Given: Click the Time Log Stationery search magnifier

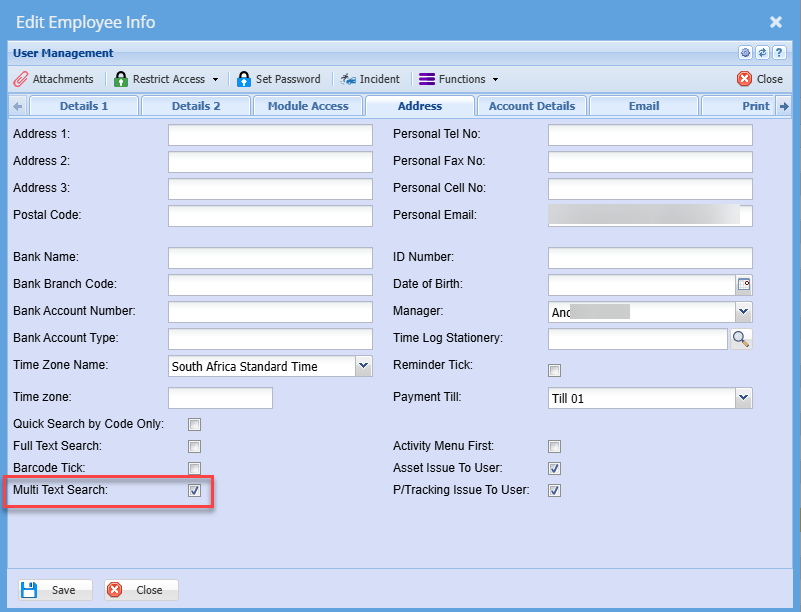Looking at the screenshot, I should click(x=741, y=339).
